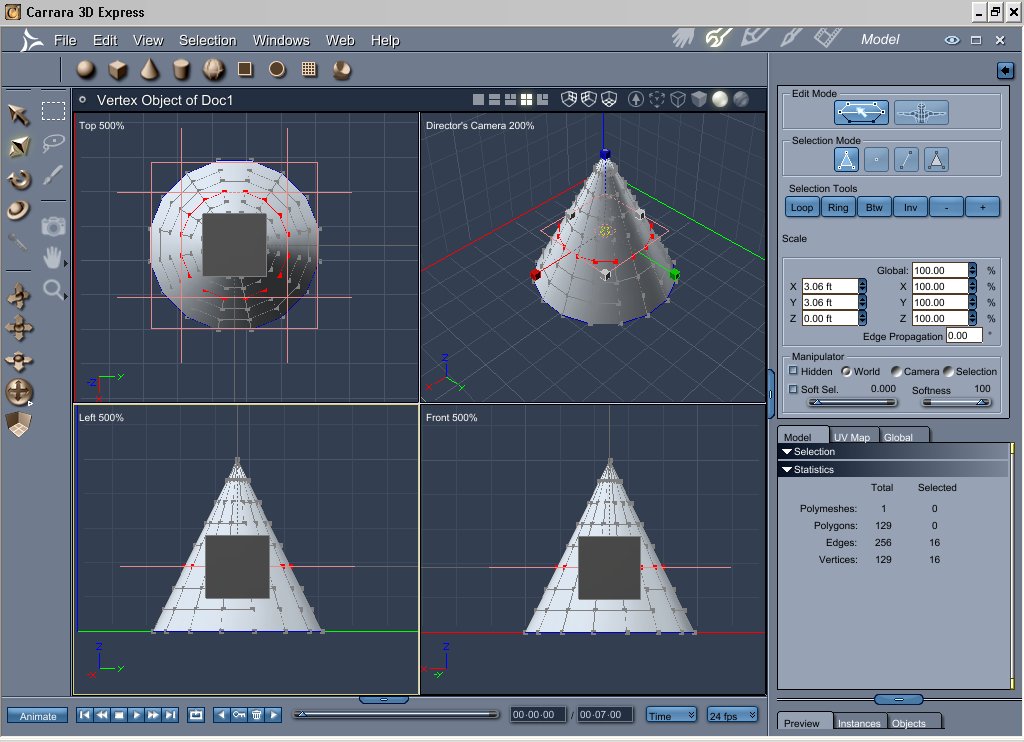Insert a cylinder primitive from the toolbar
Image resolution: width=1024 pixels, height=742 pixels.
[181, 69]
